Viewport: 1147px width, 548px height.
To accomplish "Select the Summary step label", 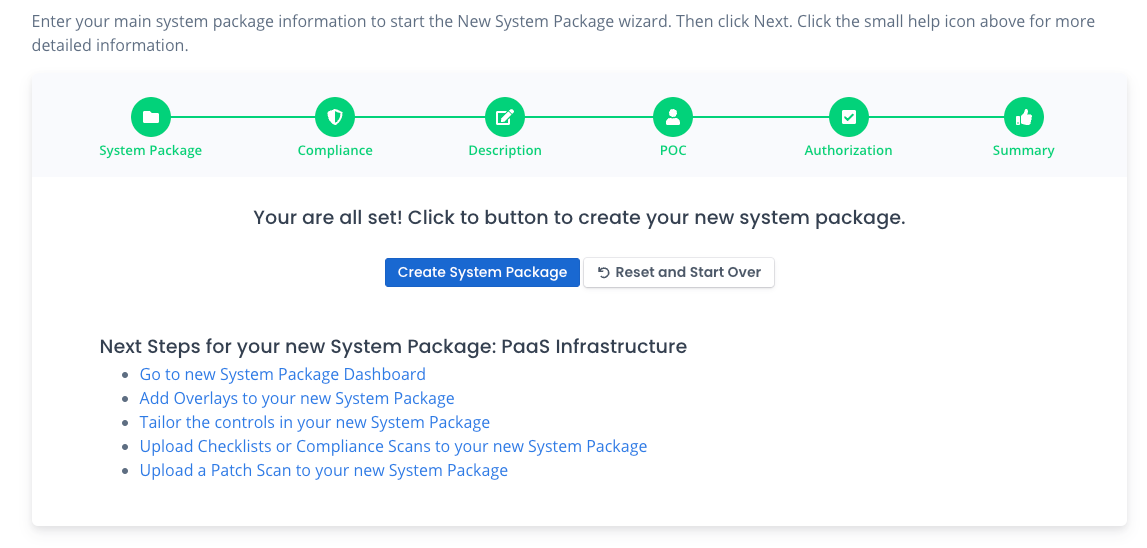I will [1023, 150].
